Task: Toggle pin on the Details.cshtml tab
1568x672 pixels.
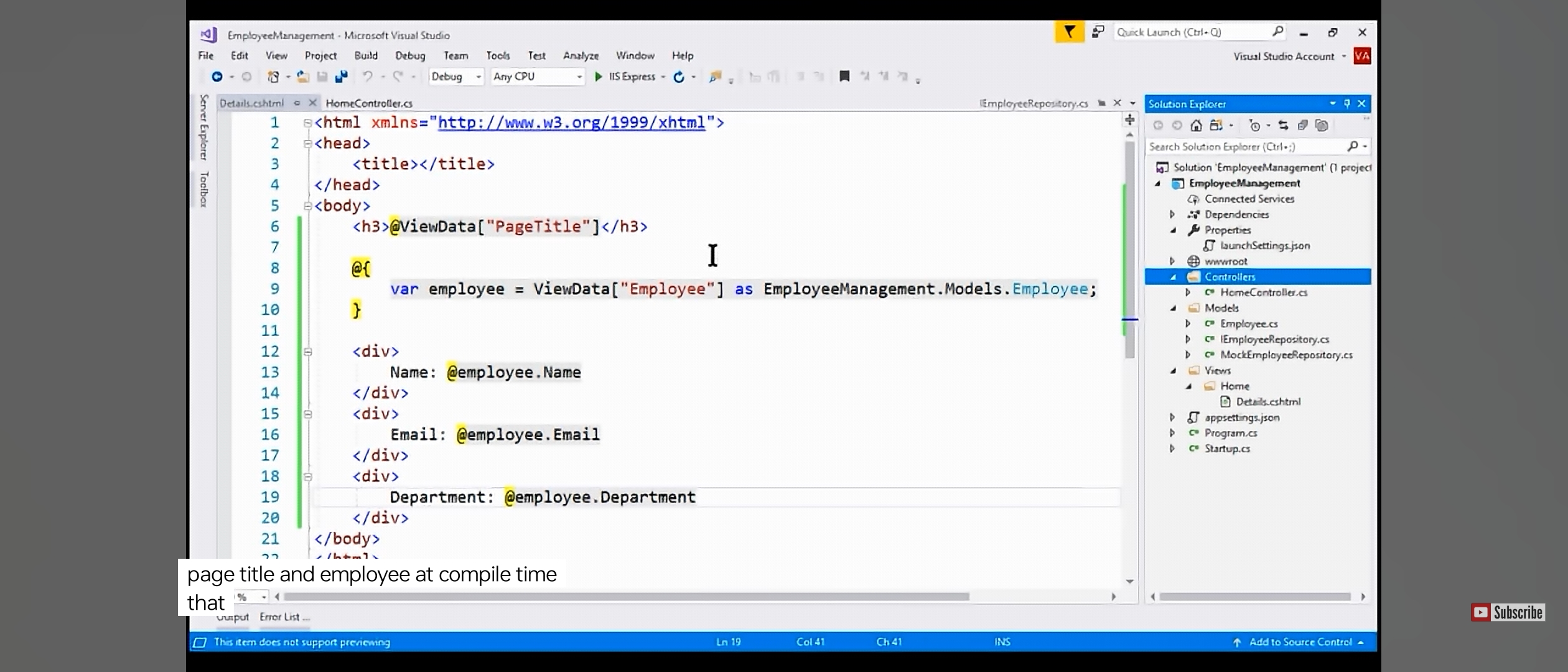Action: tap(297, 103)
